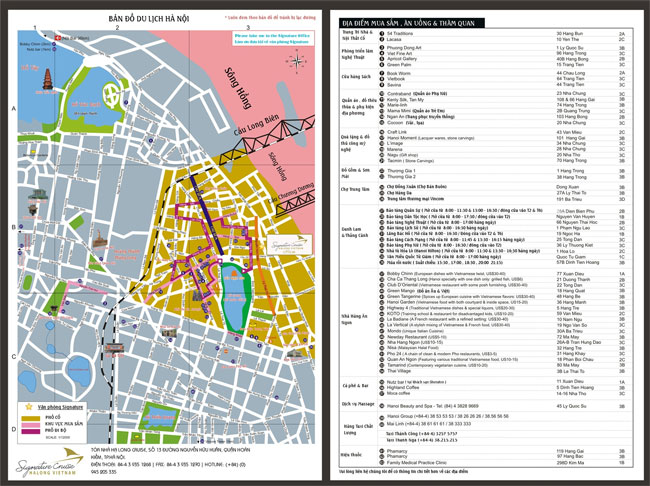This screenshot has height=486, width=650.
Task: Click the Opera House building icon
Action: click(x=297, y=353)
